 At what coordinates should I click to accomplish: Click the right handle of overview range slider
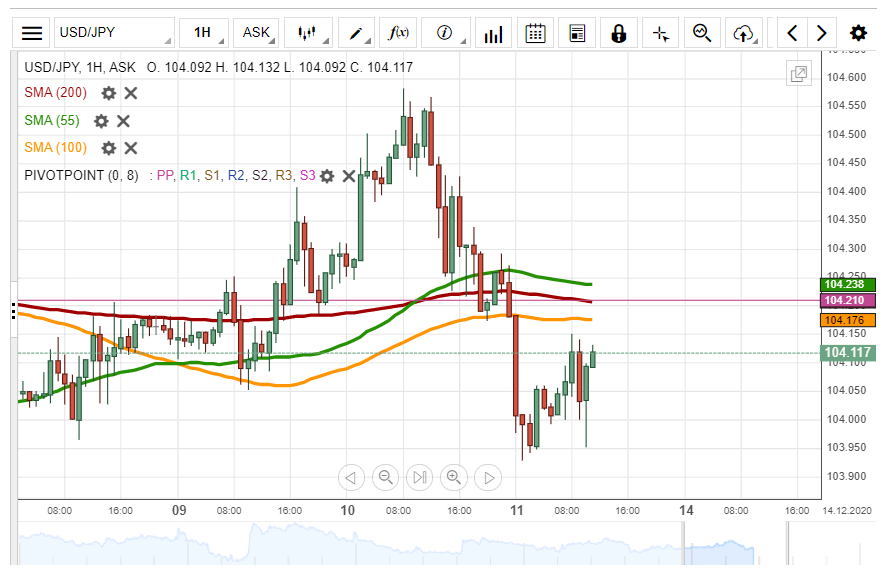click(x=788, y=548)
